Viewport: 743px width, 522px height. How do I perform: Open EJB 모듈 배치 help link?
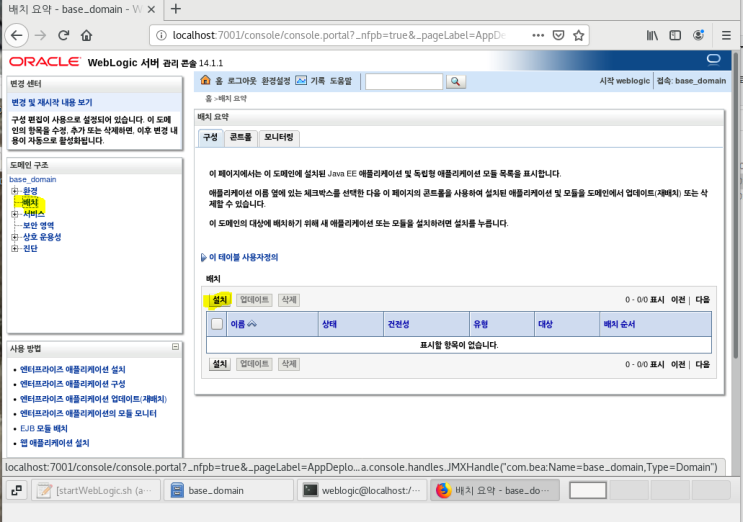click(x=44, y=429)
